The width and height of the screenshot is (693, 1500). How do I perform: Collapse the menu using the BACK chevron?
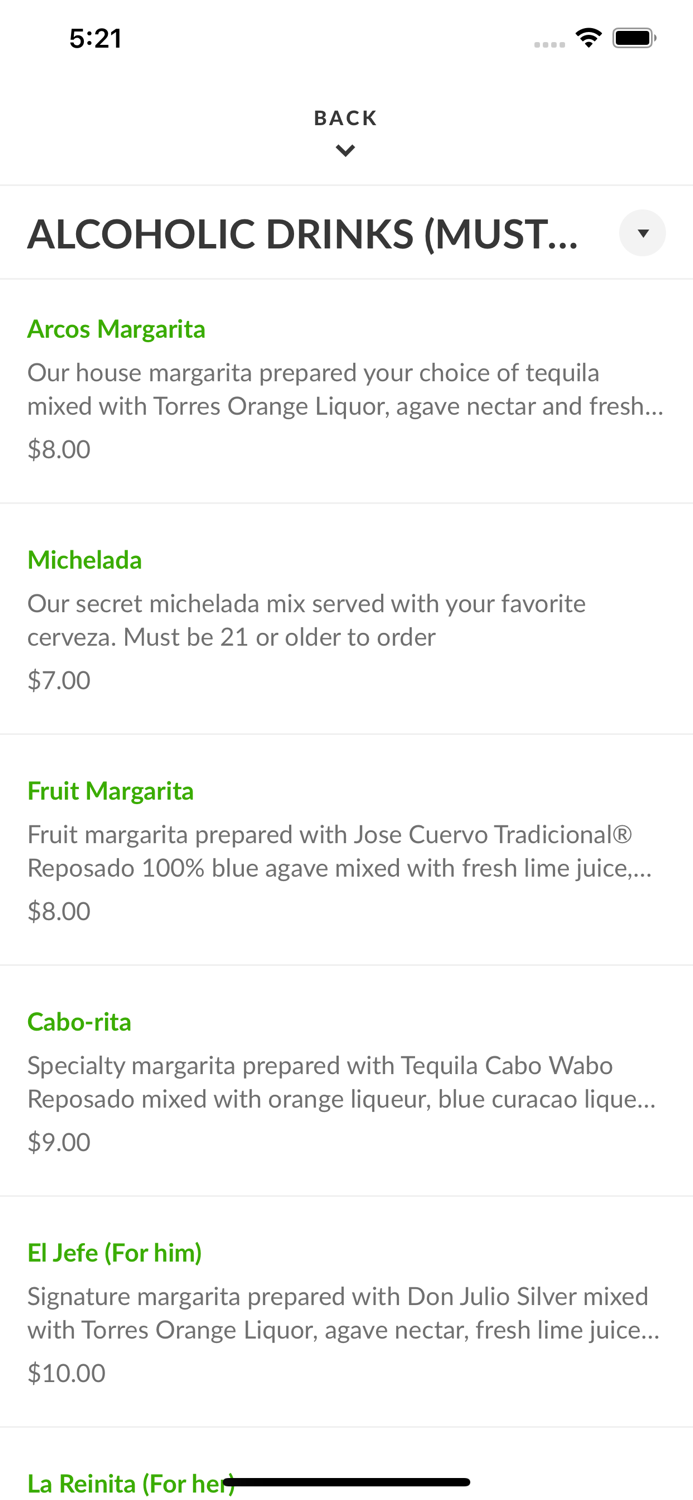(346, 149)
